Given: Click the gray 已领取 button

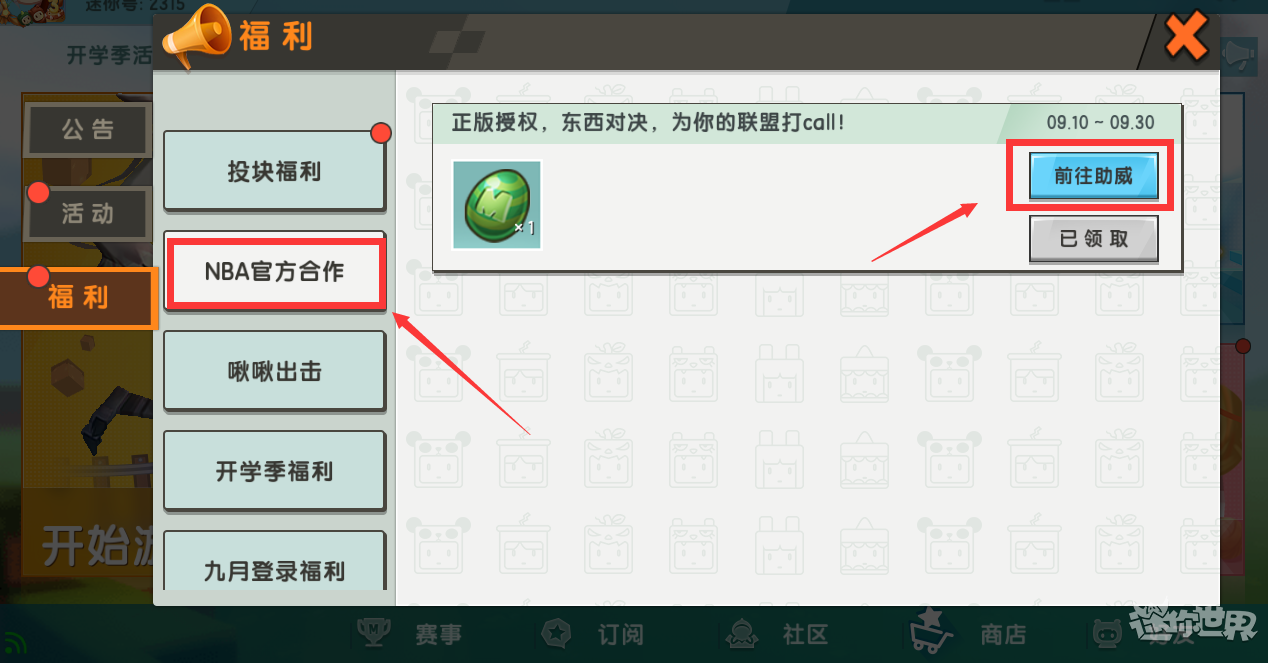Looking at the screenshot, I should (x=1093, y=239).
